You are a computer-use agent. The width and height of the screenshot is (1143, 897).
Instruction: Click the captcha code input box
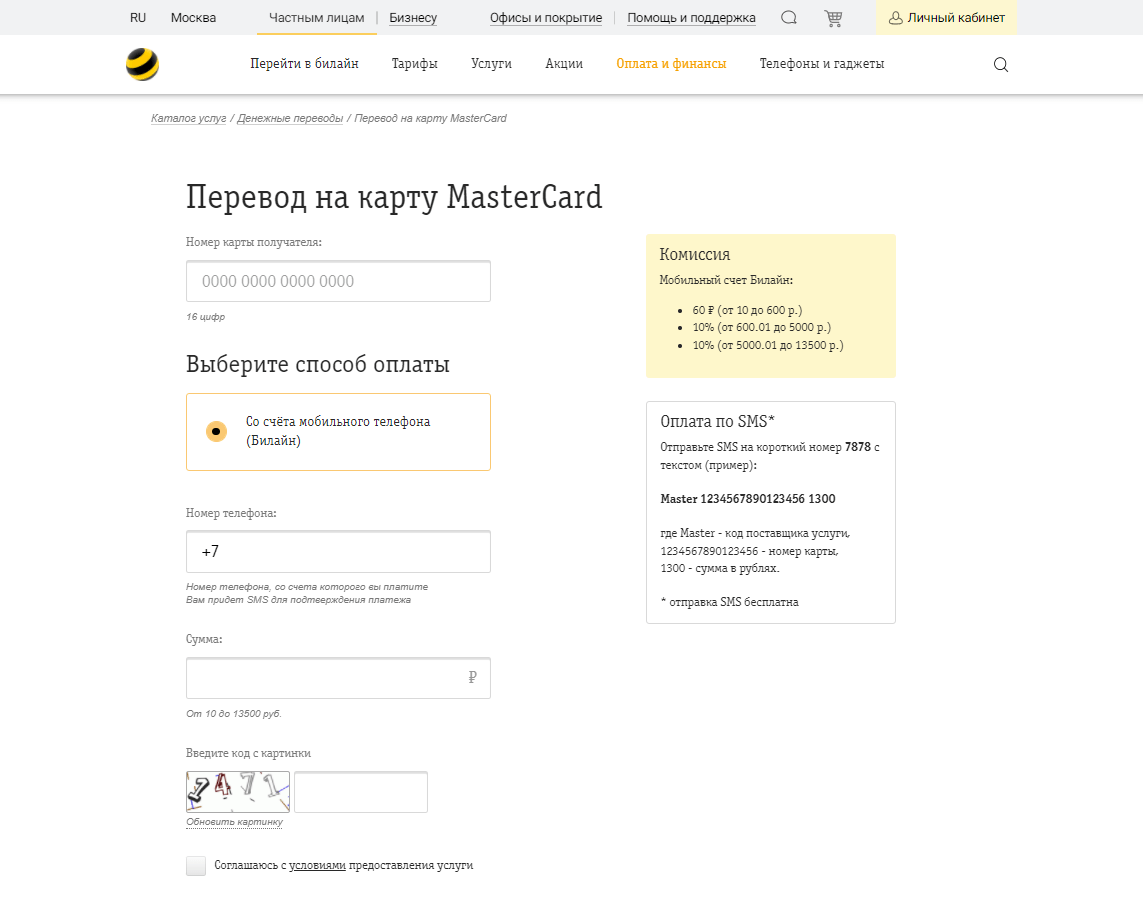(361, 792)
